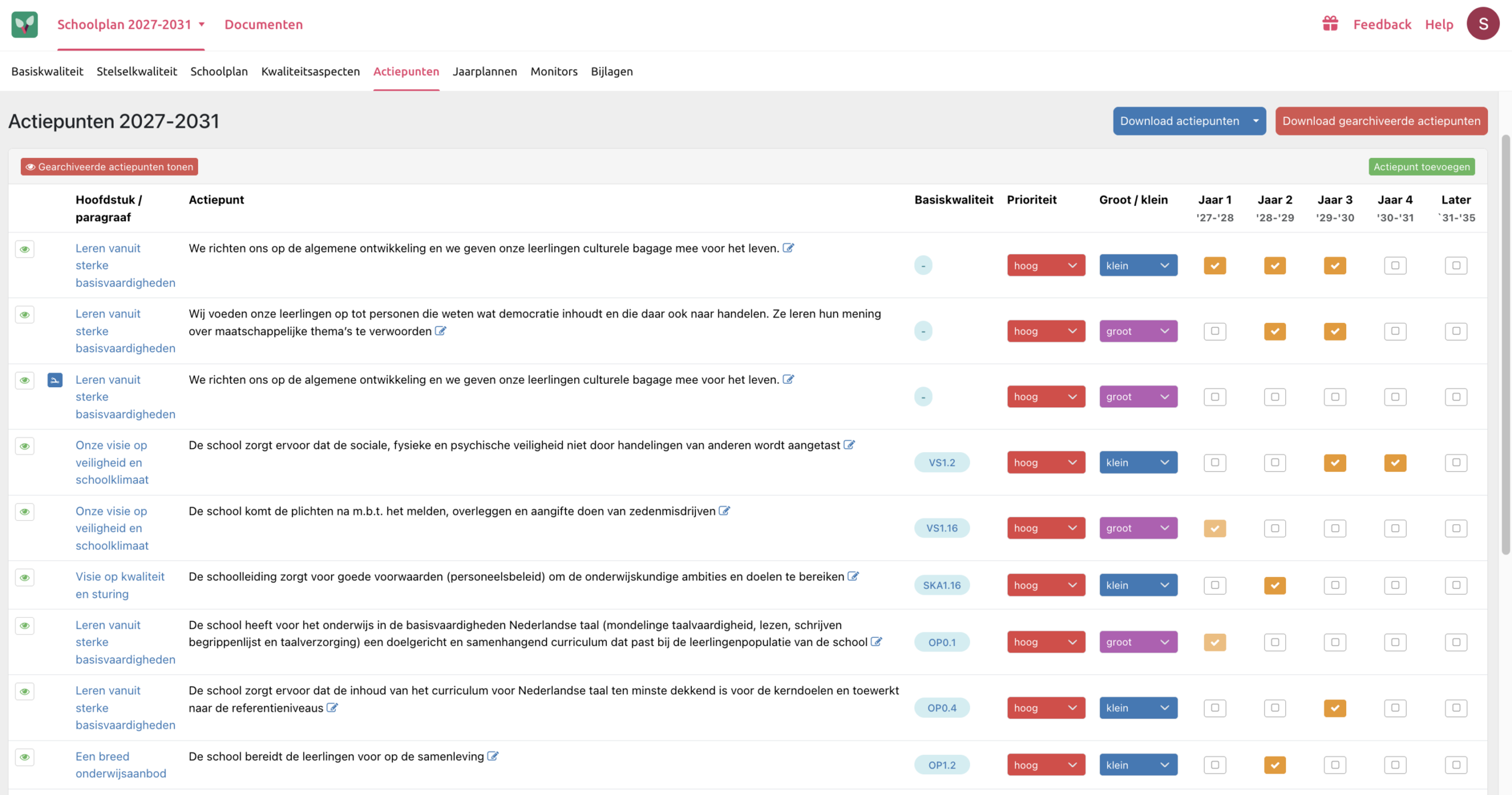Click the blue archive icon in third row
This screenshot has width=1512, height=795.
point(55,381)
